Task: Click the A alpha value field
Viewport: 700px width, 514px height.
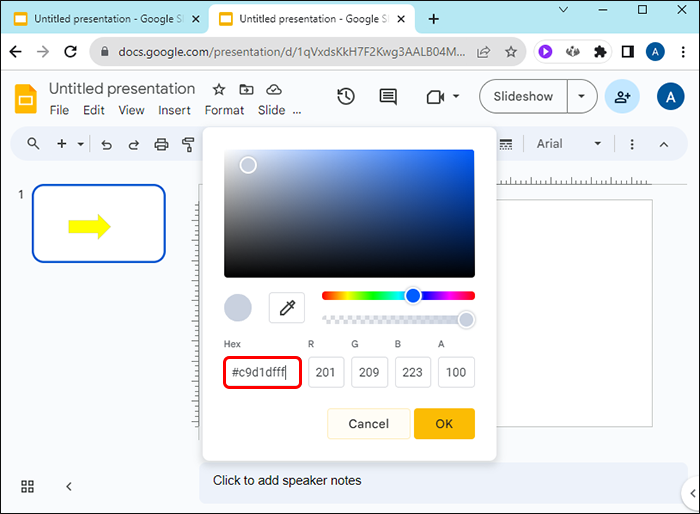Action: pos(456,372)
